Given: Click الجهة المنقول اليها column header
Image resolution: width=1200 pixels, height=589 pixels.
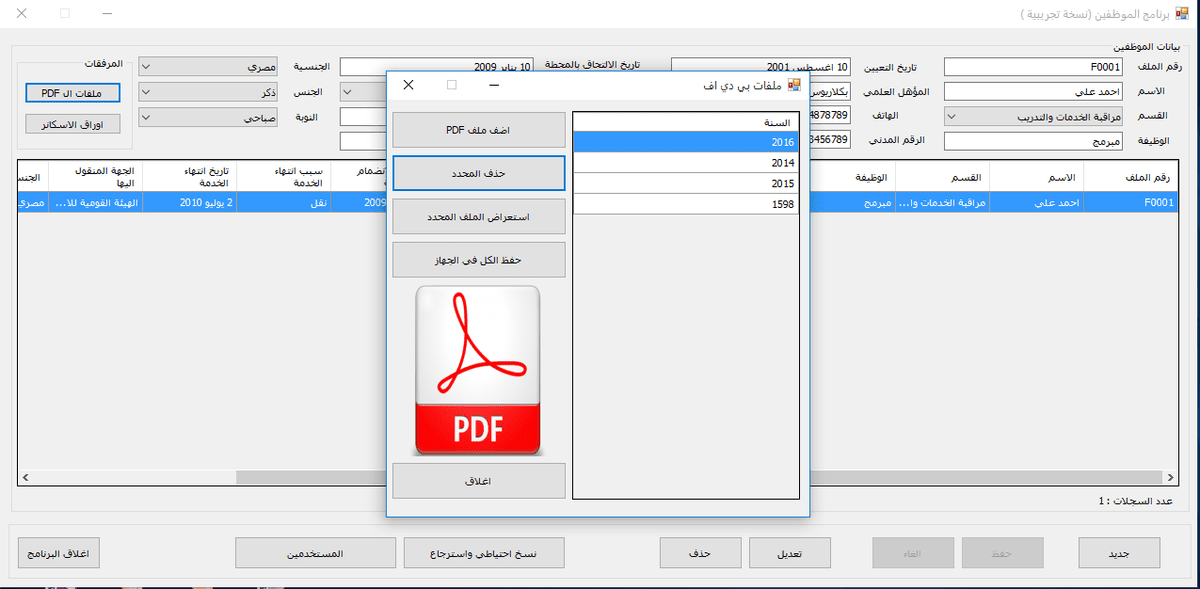Looking at the screenshot, I should click(x=97, y=176).
